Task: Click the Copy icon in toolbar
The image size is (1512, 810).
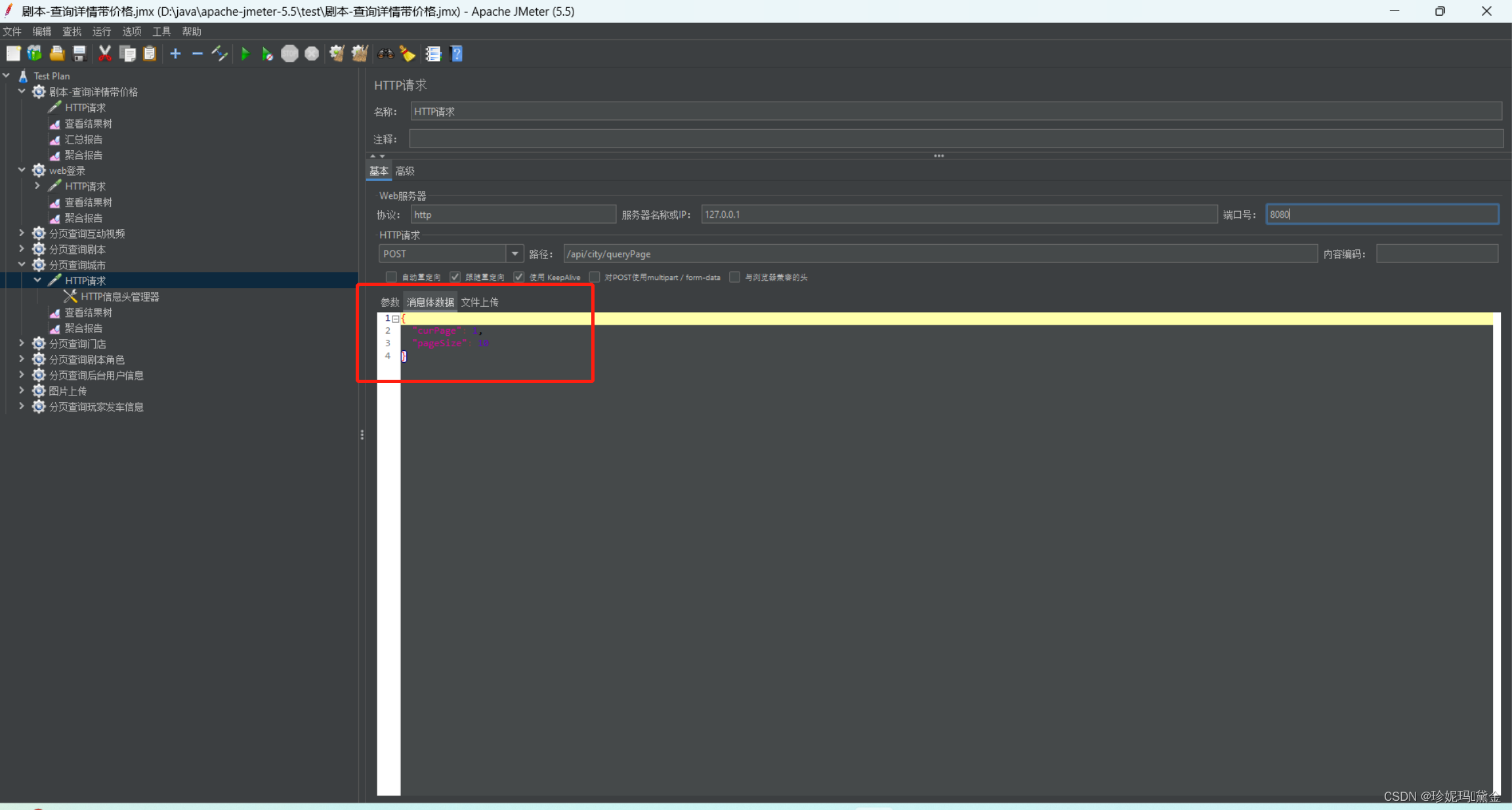Action: click(x=127, y=54)
